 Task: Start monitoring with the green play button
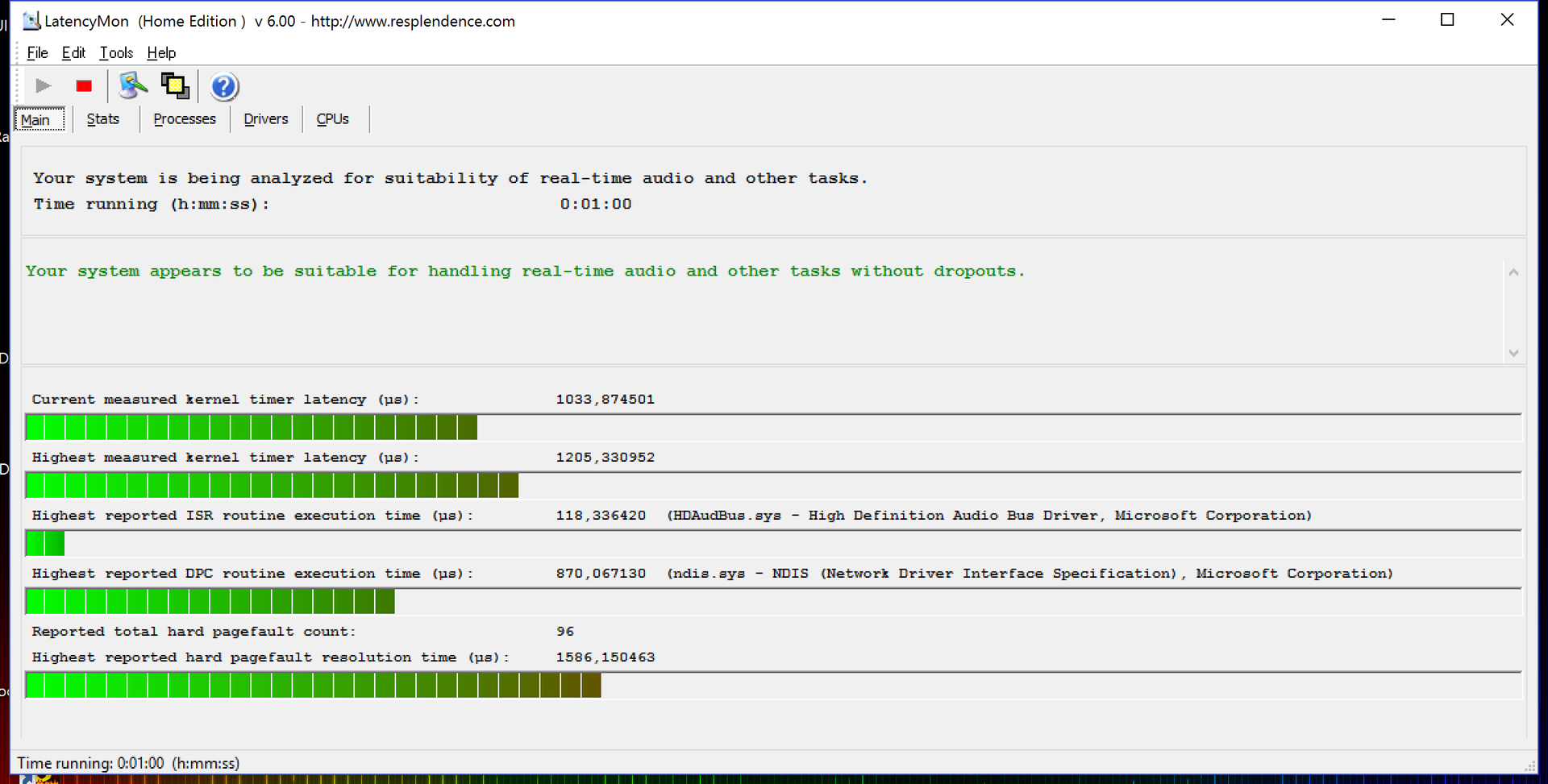click(44, 85)
